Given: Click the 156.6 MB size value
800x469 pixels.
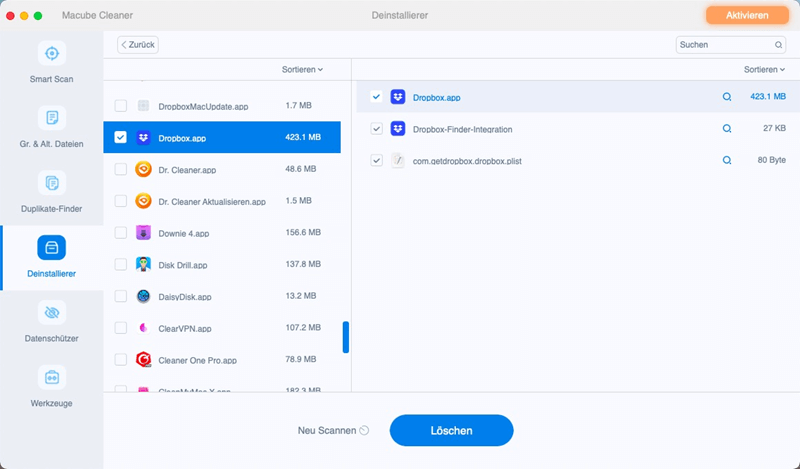Looking at the screenshot, I should coord(303,232).
